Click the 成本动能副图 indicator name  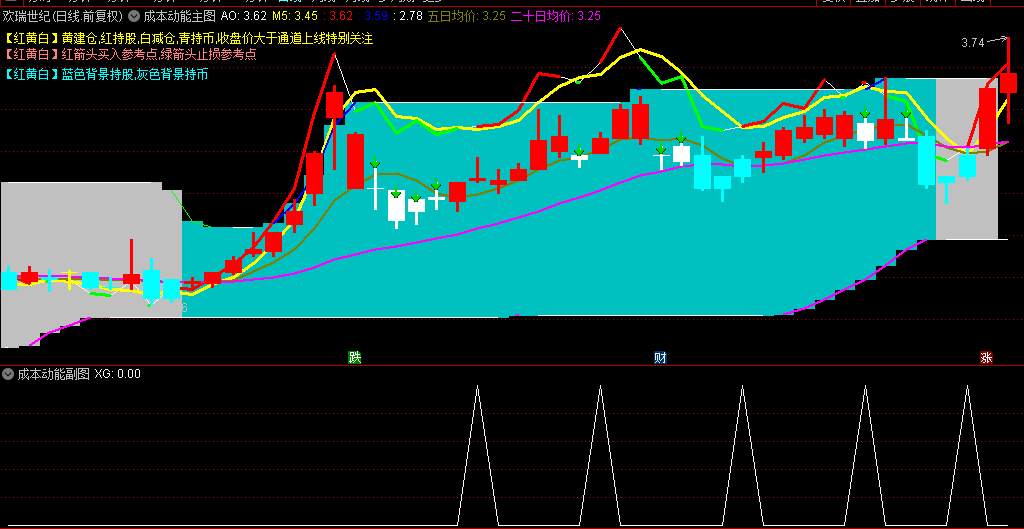pyautogui.click(x=53, y=374)
